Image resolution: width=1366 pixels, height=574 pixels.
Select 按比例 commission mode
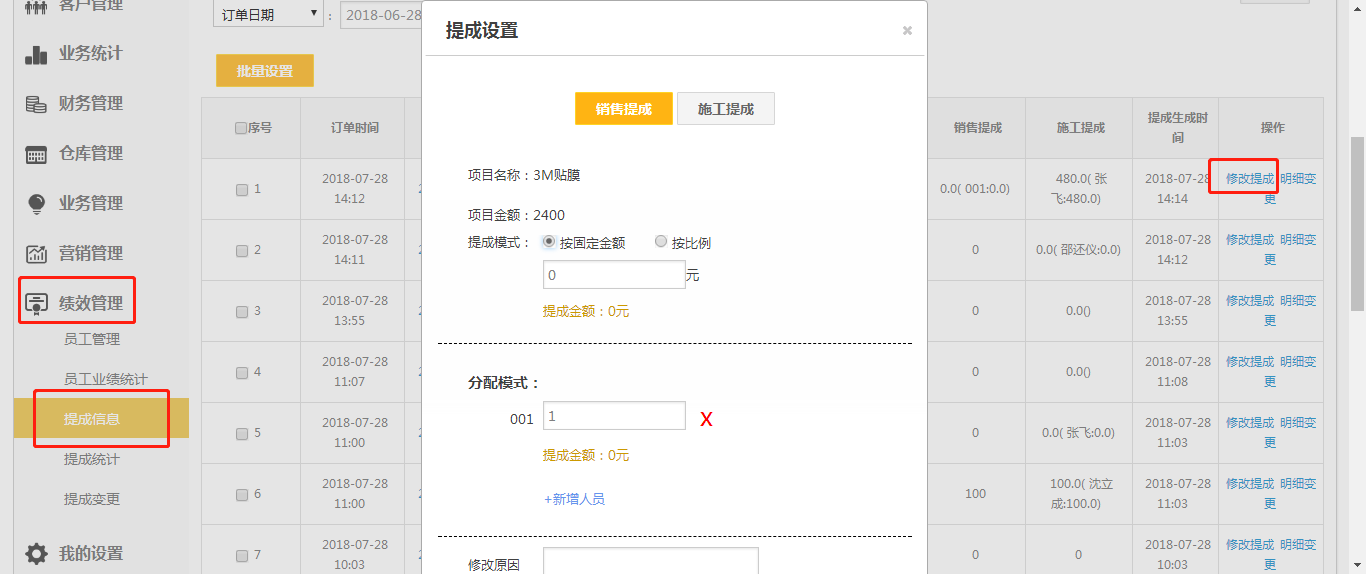[661, 242]
